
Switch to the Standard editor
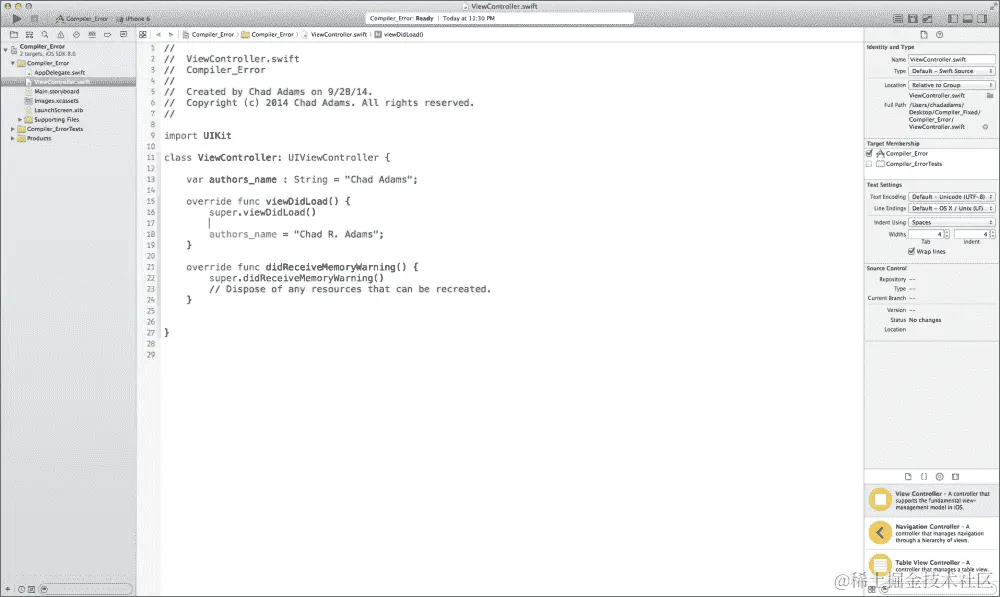coord(898,18)
